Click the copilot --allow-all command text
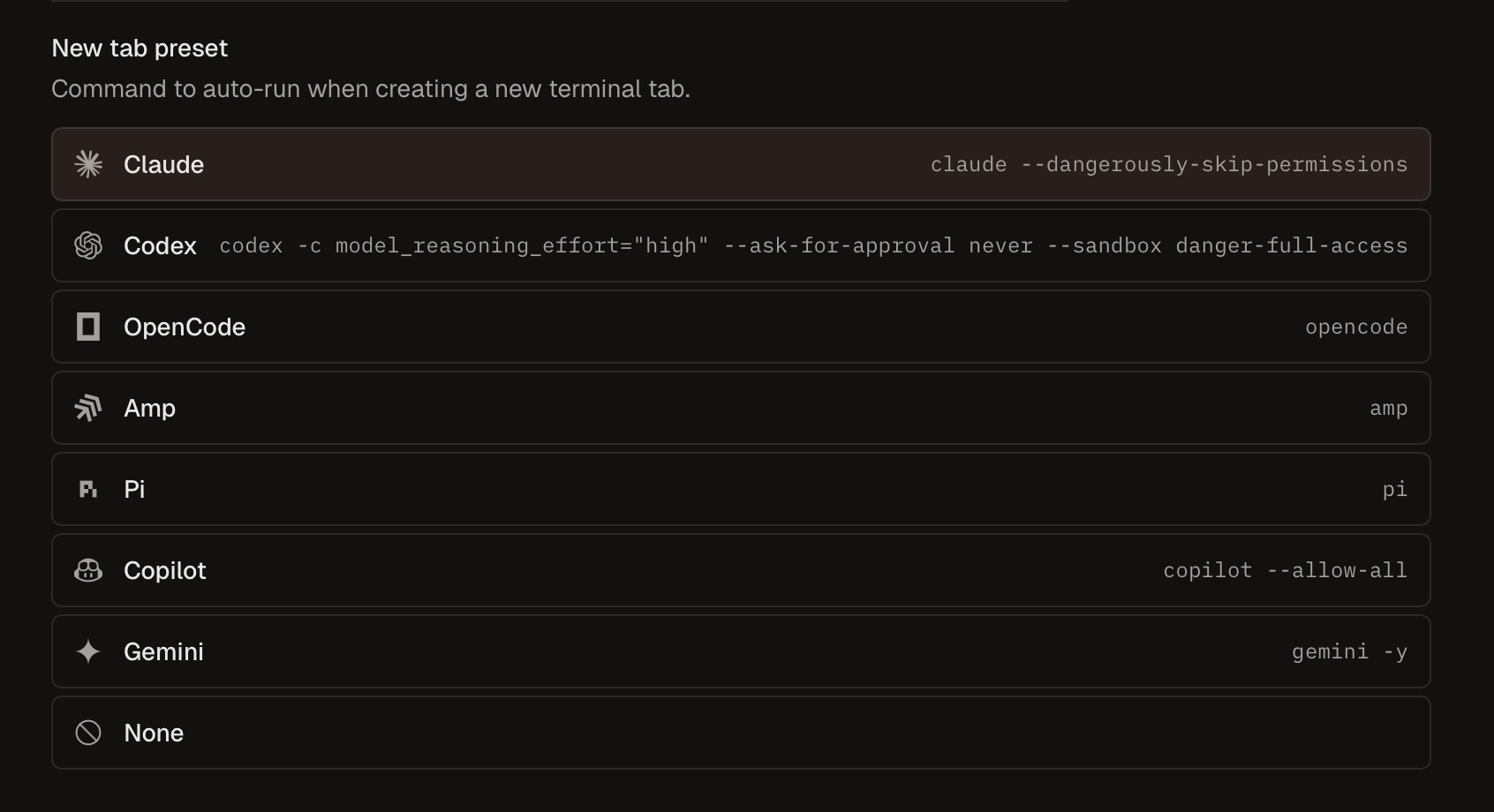Image resolution: width=1494 pixels, height=812 pixels. 1285,570
